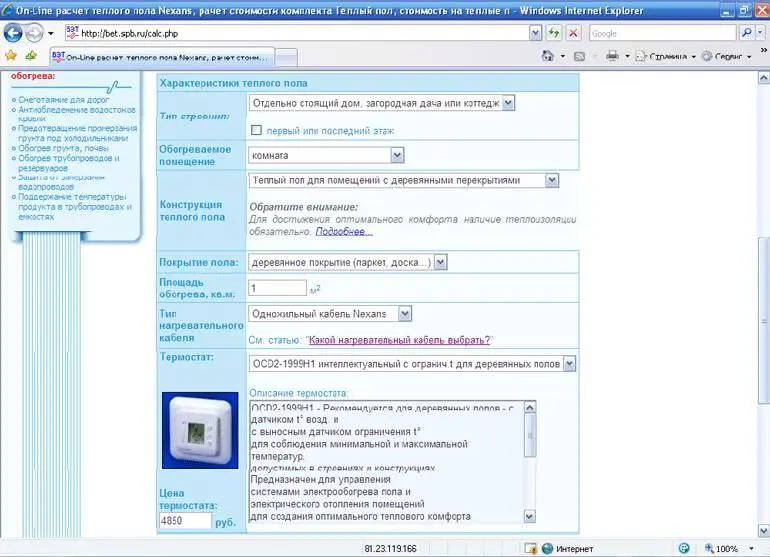Open the Сервис menu
The image size is (770, 557).
tap(727, 56)
